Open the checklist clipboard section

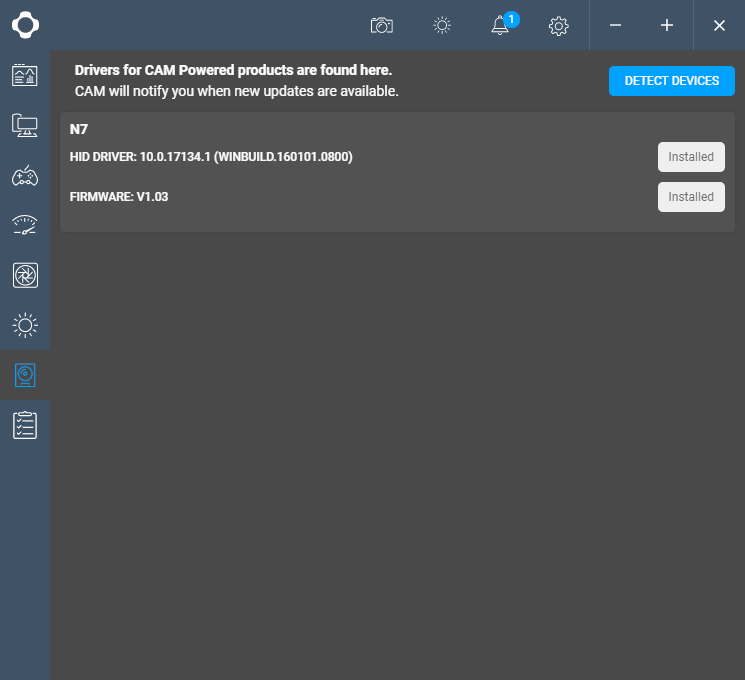click(25, 425)
